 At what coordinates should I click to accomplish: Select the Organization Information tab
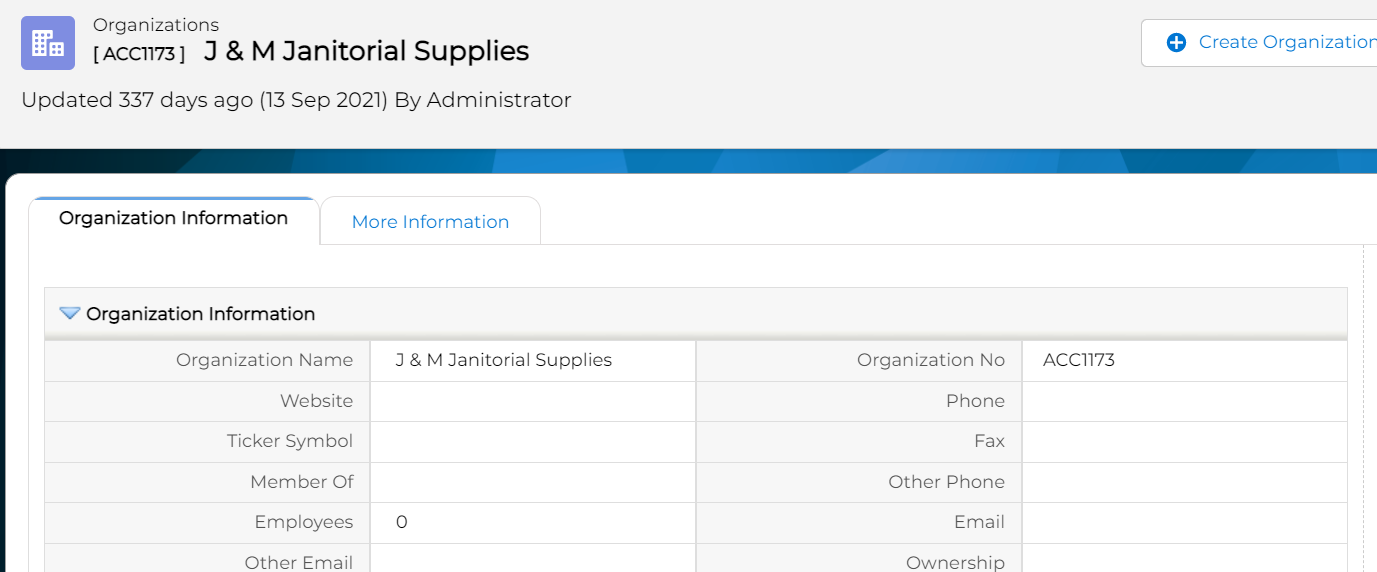[x=173, y=218]
